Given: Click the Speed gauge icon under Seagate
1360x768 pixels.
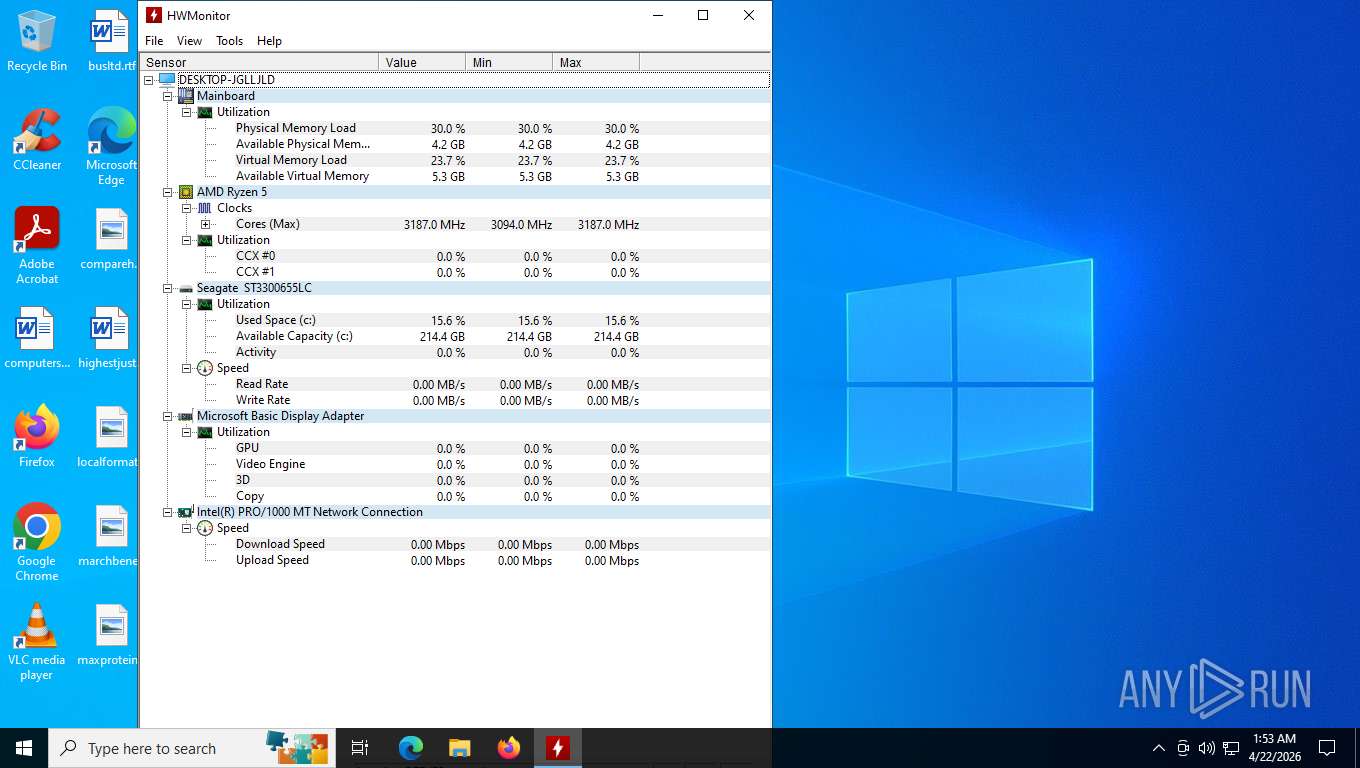Looking at the screenshot, I should [x=205, y=368].
